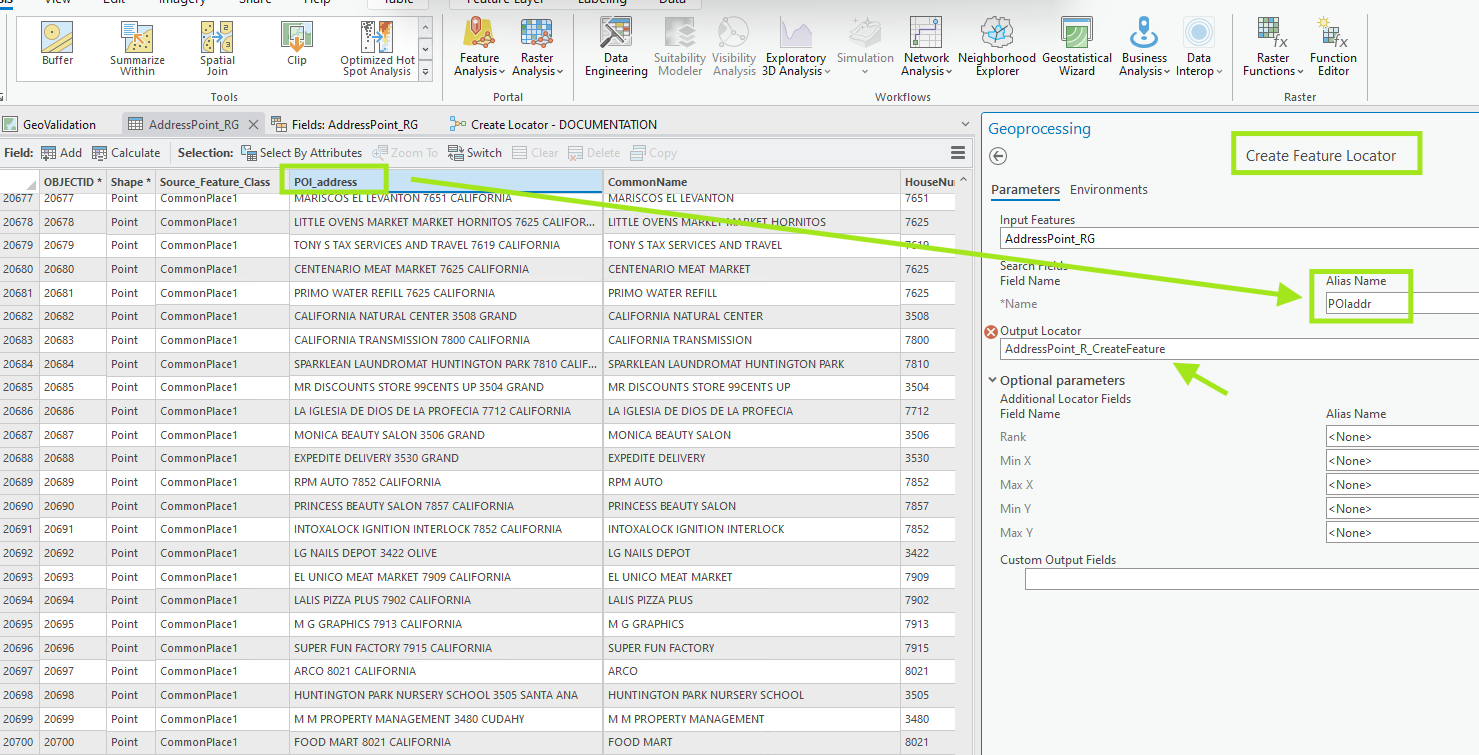Switch to the Parameters tab
1479x755 pixels.
(1025, 190)
